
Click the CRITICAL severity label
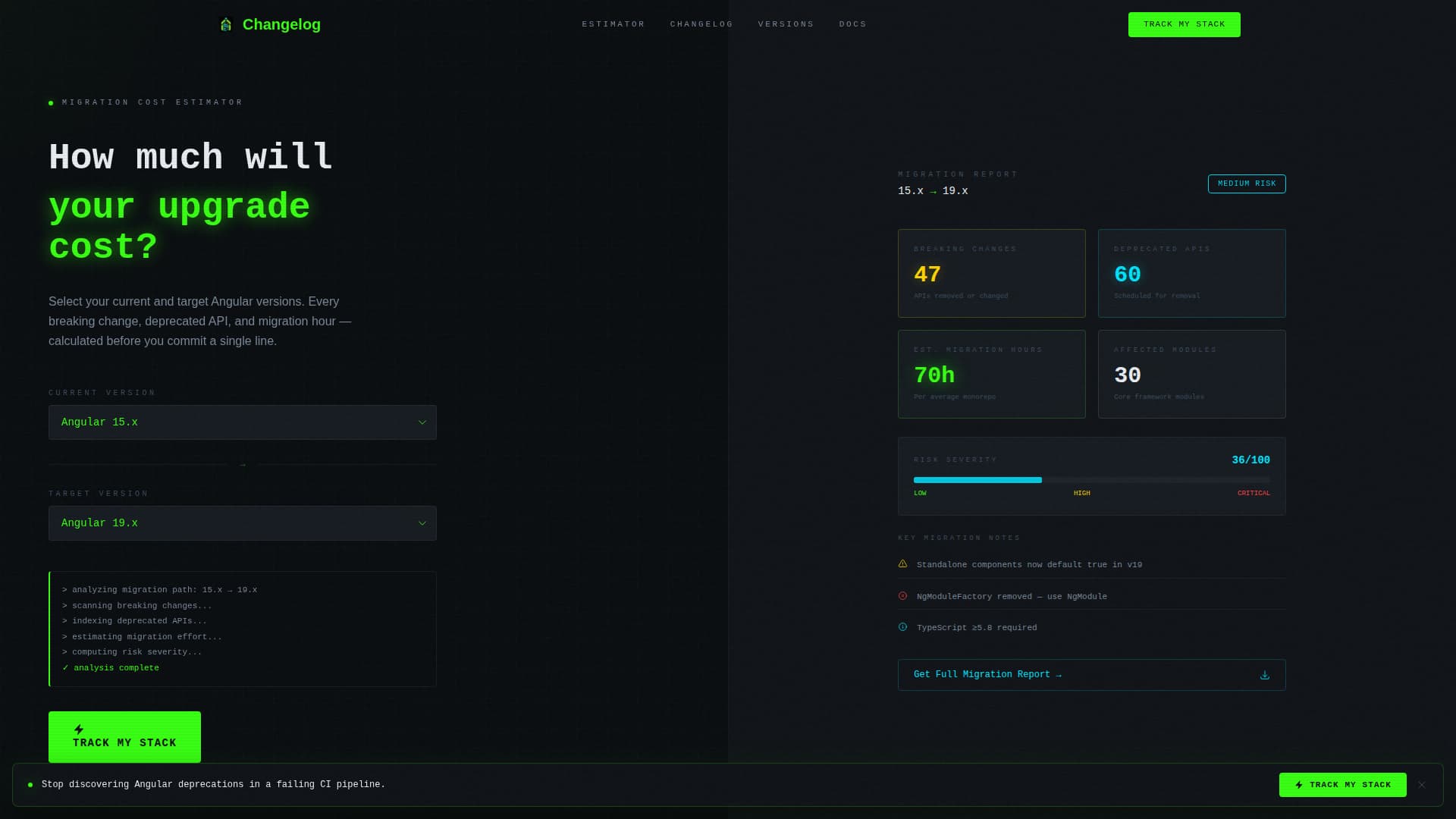click(x=1254, y=493)
